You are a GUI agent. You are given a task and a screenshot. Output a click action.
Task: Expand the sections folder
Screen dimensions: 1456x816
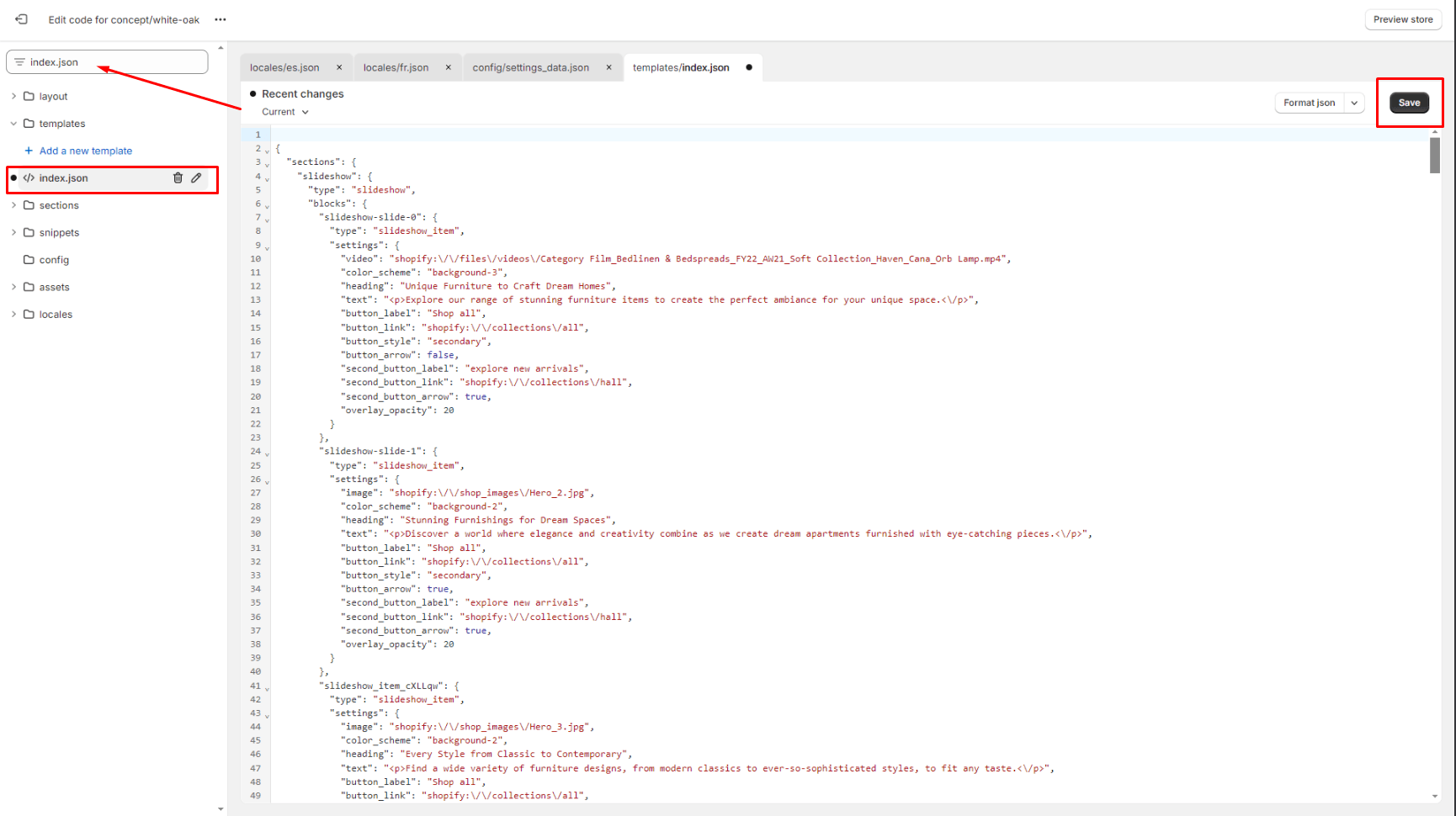13,205
